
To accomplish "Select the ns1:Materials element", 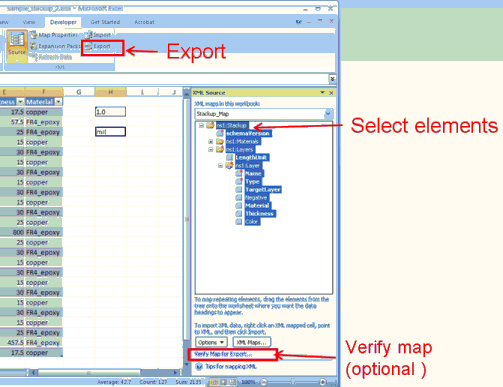I will (x=243, y=141).
